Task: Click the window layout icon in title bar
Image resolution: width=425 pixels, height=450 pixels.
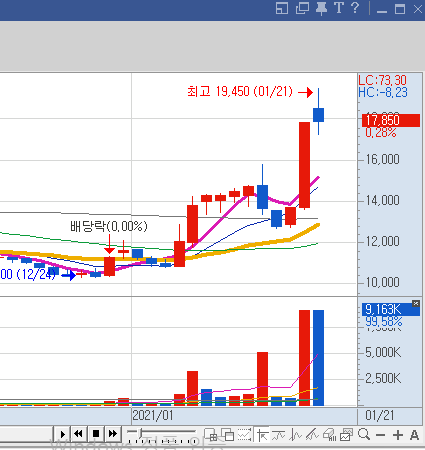Action: (x=282, y=8)
